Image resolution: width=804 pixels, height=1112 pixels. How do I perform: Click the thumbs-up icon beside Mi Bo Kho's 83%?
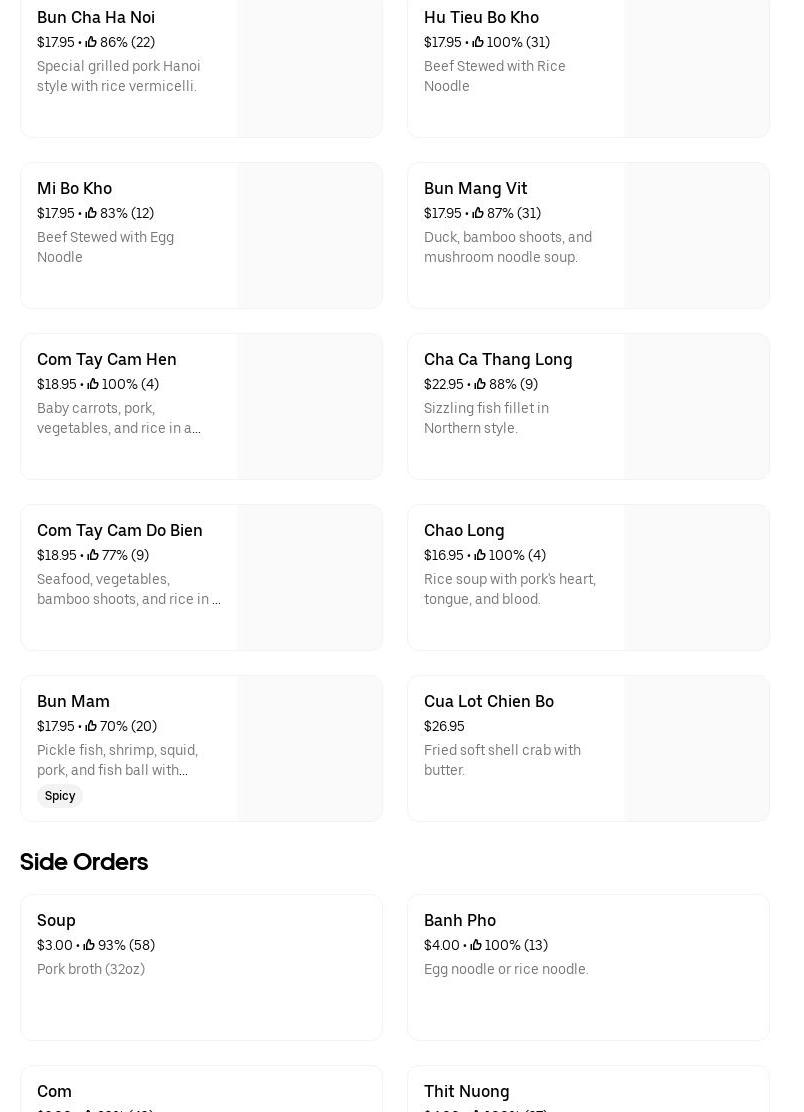tap(91, 213)
